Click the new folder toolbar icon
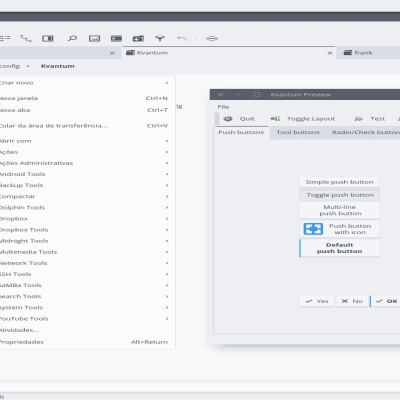 pyautogui.click(x=138, y=38)
